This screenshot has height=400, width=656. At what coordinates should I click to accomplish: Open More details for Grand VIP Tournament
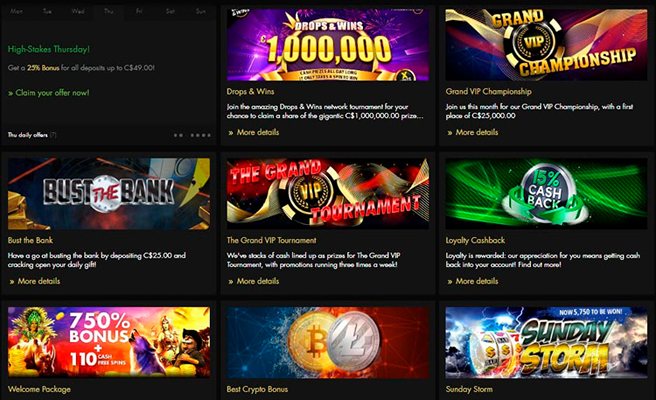coord(254,281)
